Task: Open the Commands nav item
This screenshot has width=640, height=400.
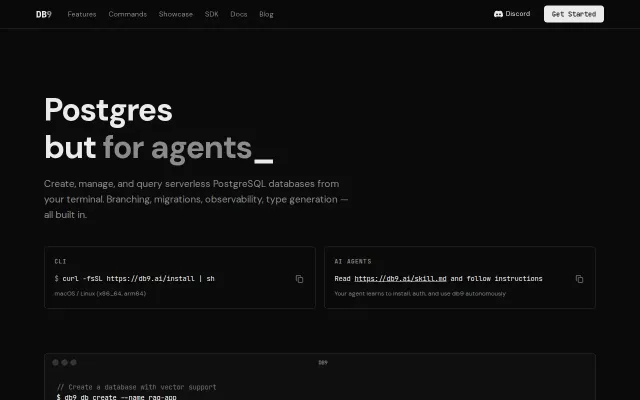Action: [x=127, y=14]
